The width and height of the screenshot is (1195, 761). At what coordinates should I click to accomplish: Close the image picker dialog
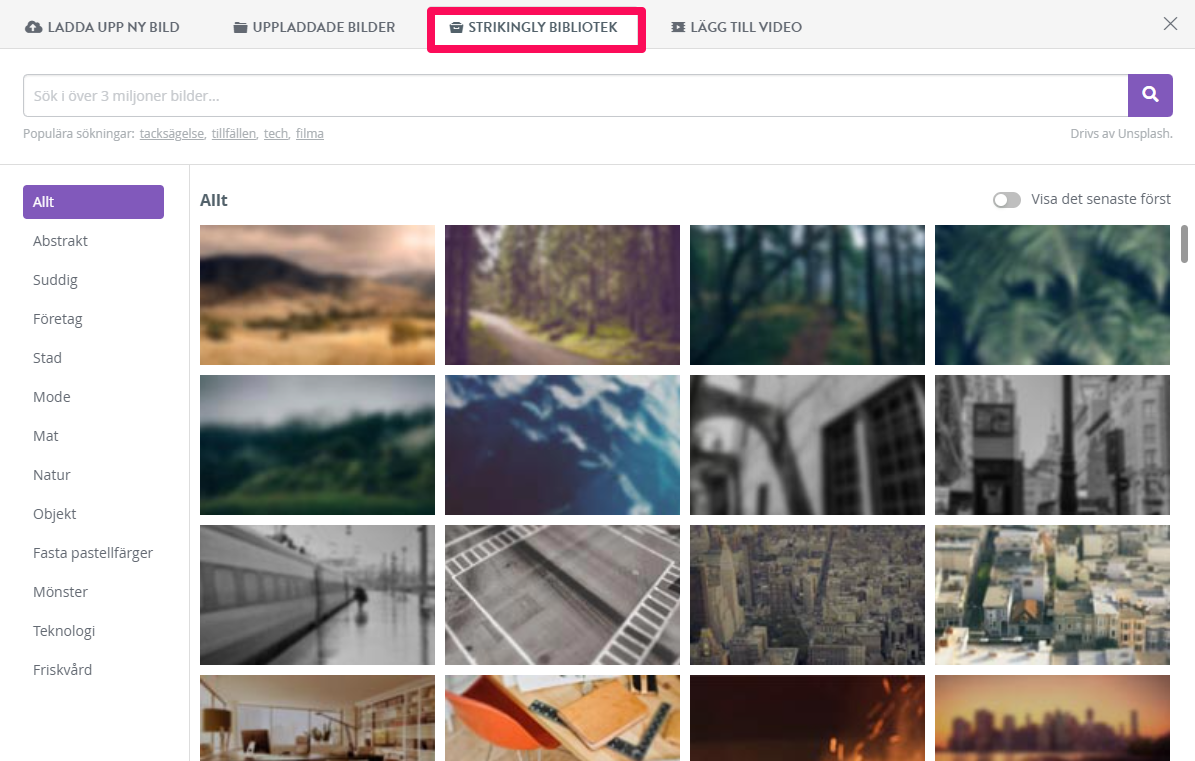1171,24
